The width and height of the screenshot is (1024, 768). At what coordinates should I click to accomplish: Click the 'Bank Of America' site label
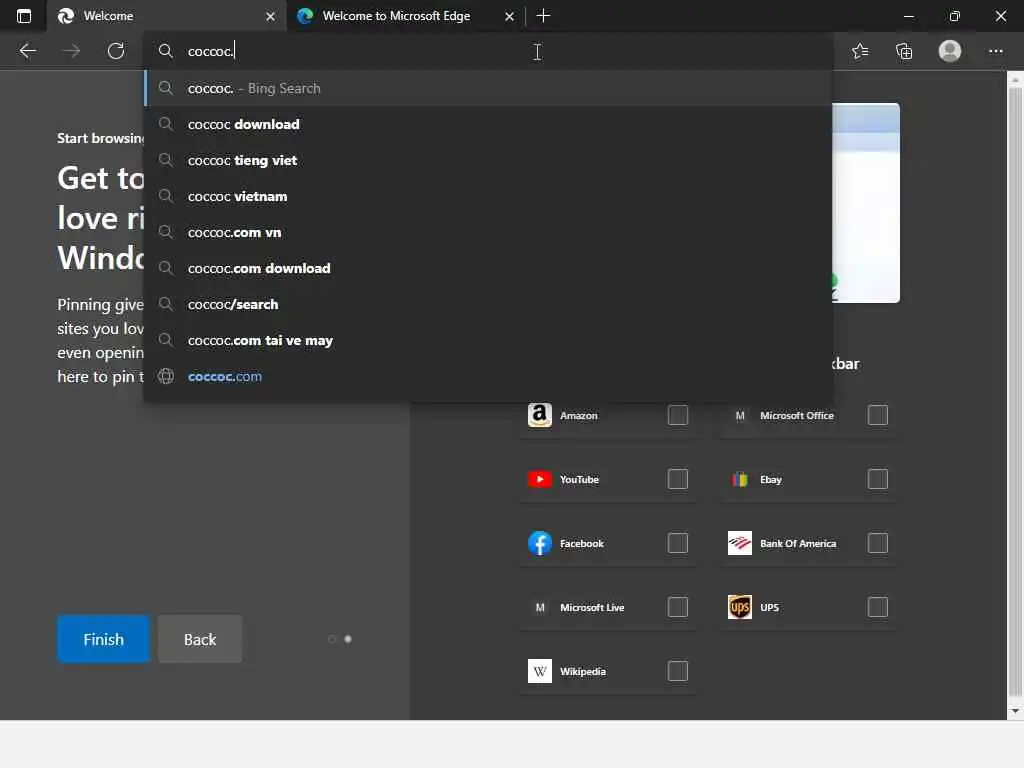(798, 543)
